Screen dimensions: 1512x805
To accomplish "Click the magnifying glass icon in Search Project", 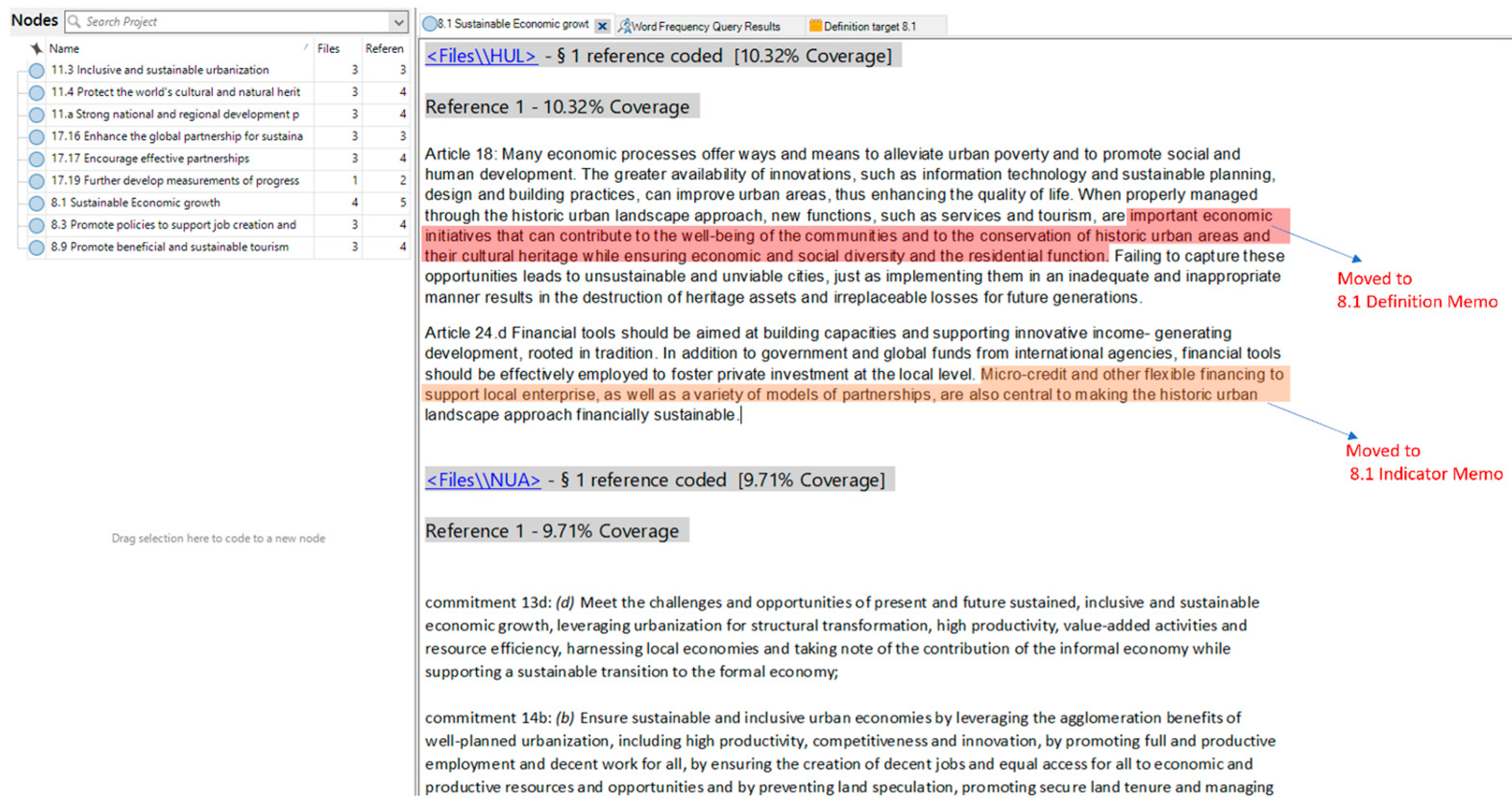I will [x=74, y=21].
